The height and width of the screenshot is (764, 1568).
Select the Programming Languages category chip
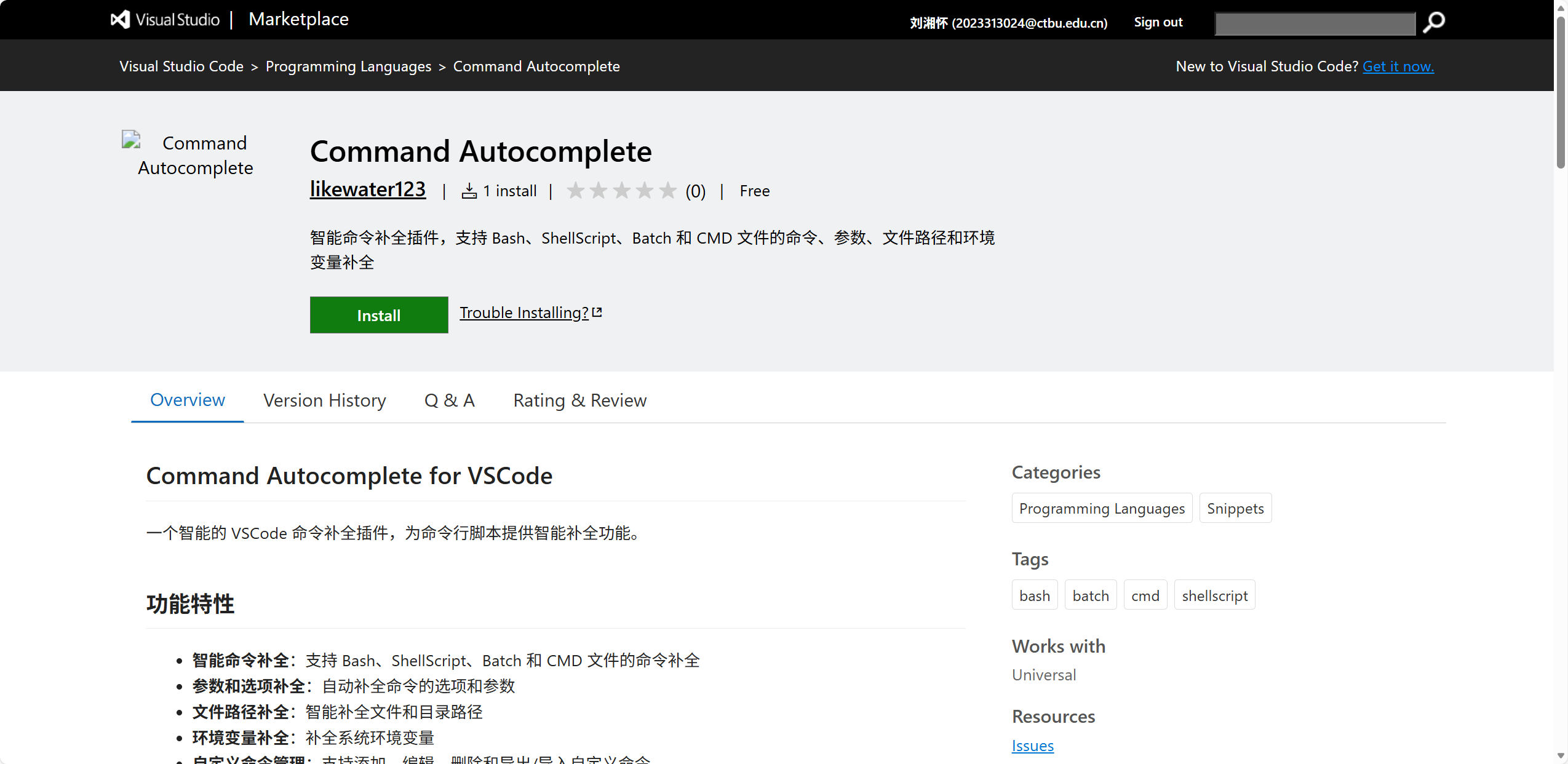[1101, 509]
